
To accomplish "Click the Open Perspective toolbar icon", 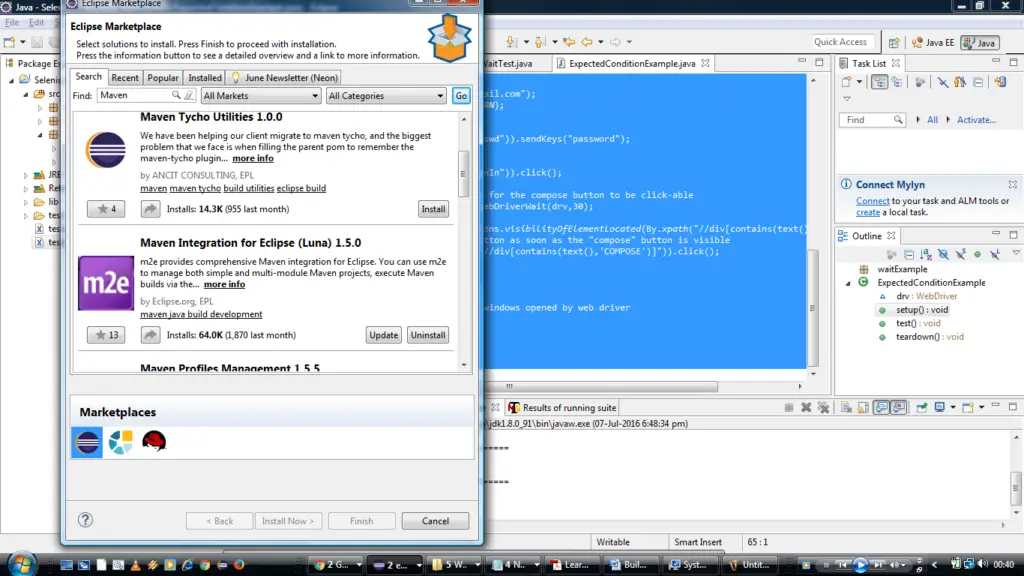I will (x=893, y=43).
